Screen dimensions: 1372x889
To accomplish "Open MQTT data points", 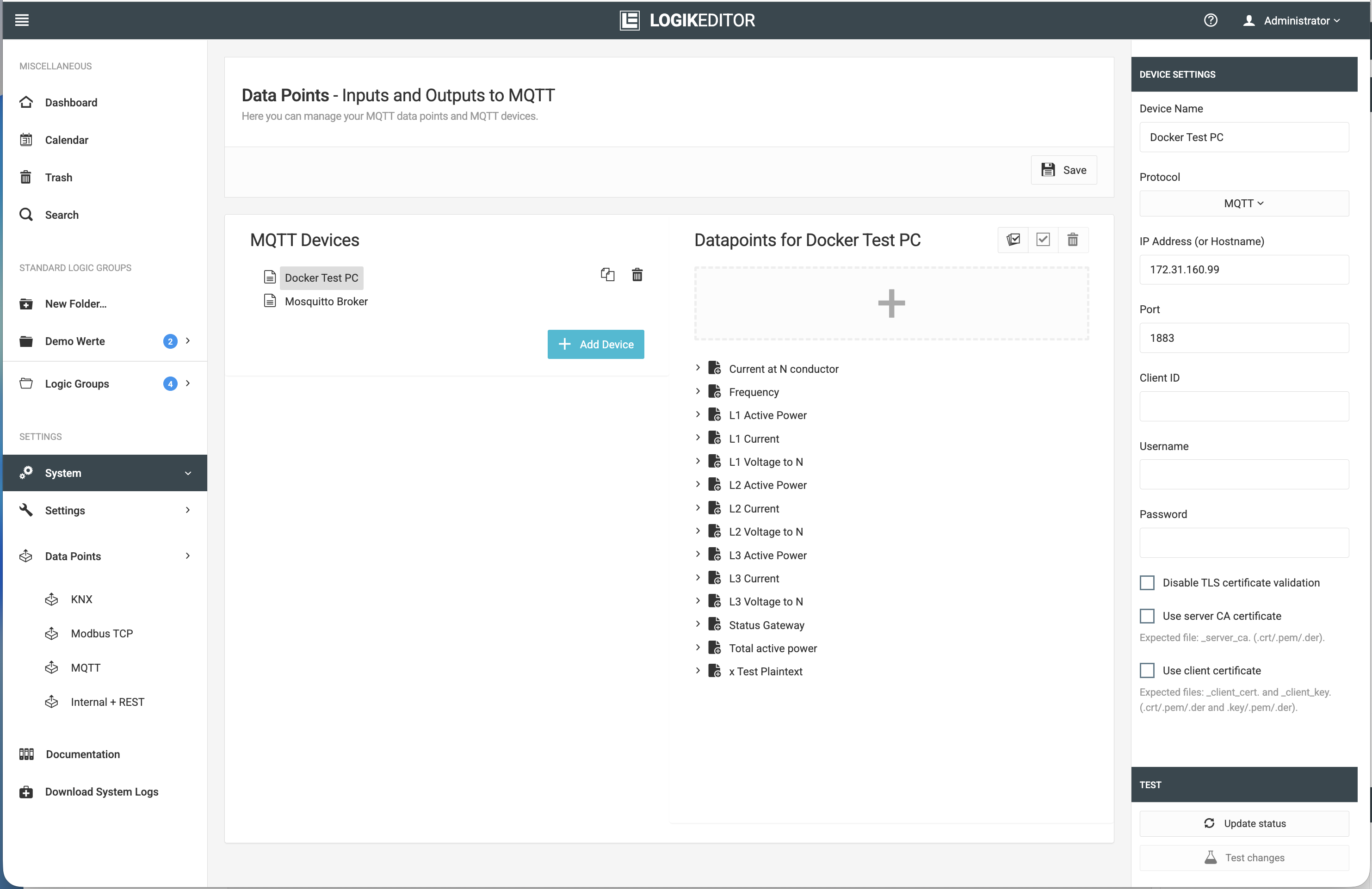I will click(x=85, y=667).
